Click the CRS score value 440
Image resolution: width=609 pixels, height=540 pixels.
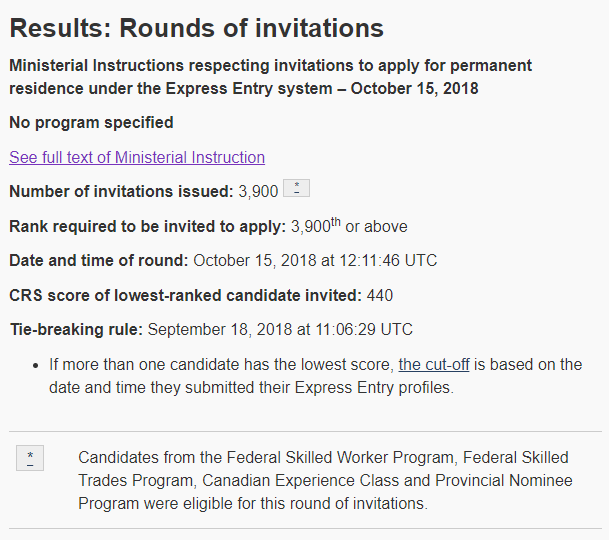click(380, 295)
